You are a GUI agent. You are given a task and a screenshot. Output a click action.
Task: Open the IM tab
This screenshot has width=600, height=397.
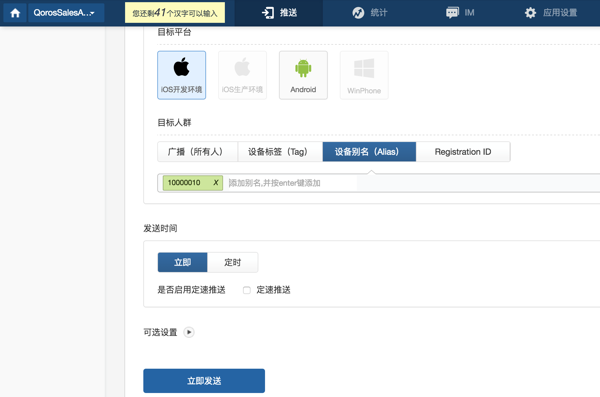click(460, 13)
